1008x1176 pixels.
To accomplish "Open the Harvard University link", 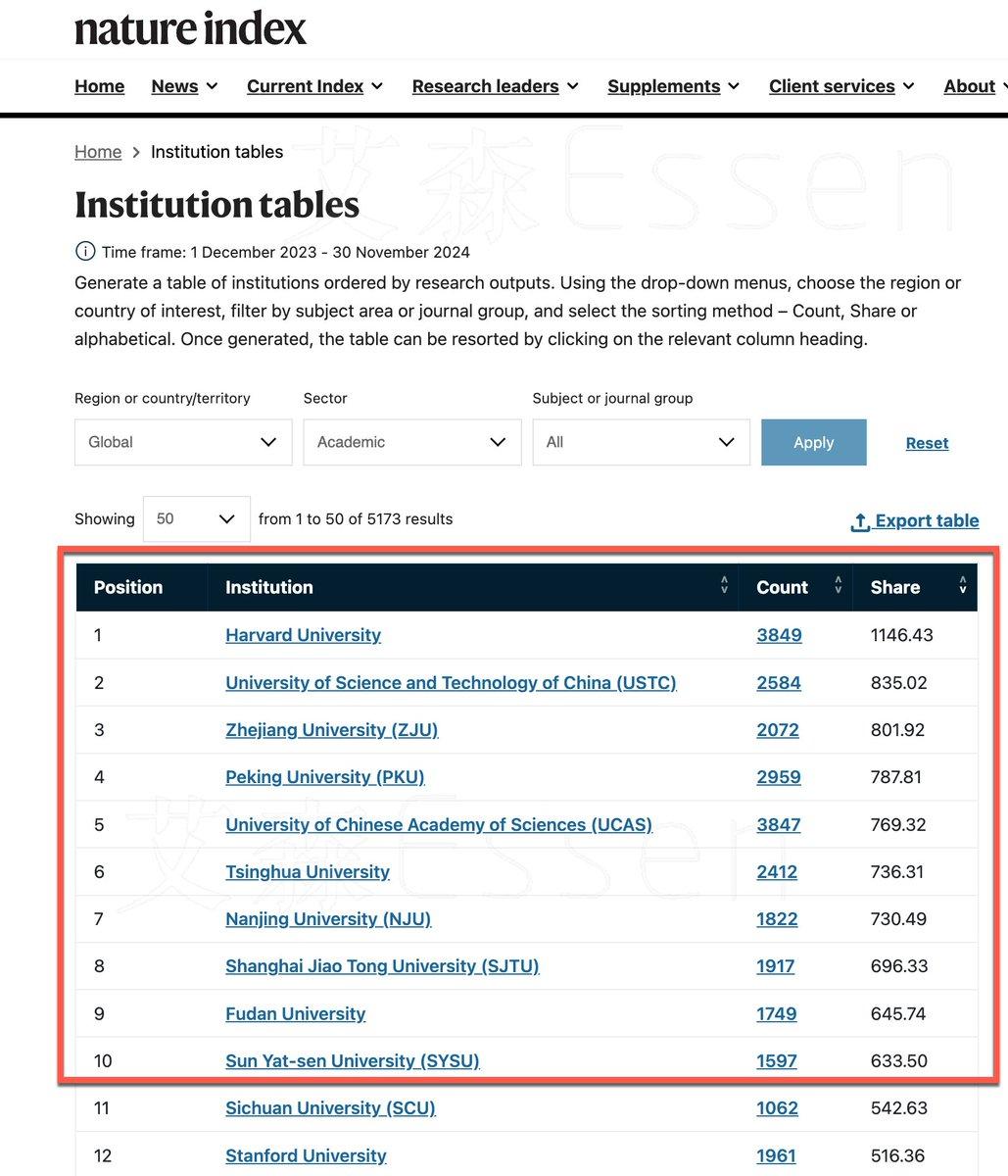I will [x=303, y=635].
